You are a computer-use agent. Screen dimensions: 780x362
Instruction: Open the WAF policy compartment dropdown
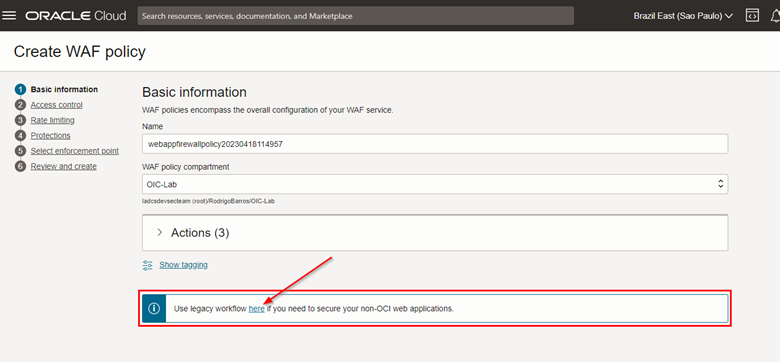pos(435,183)
